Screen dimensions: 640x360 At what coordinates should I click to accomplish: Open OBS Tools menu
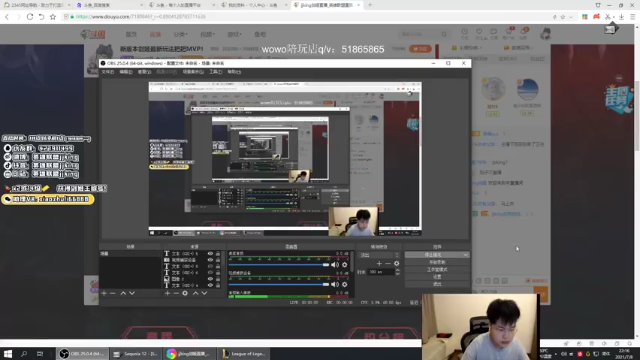pos(216,72)
